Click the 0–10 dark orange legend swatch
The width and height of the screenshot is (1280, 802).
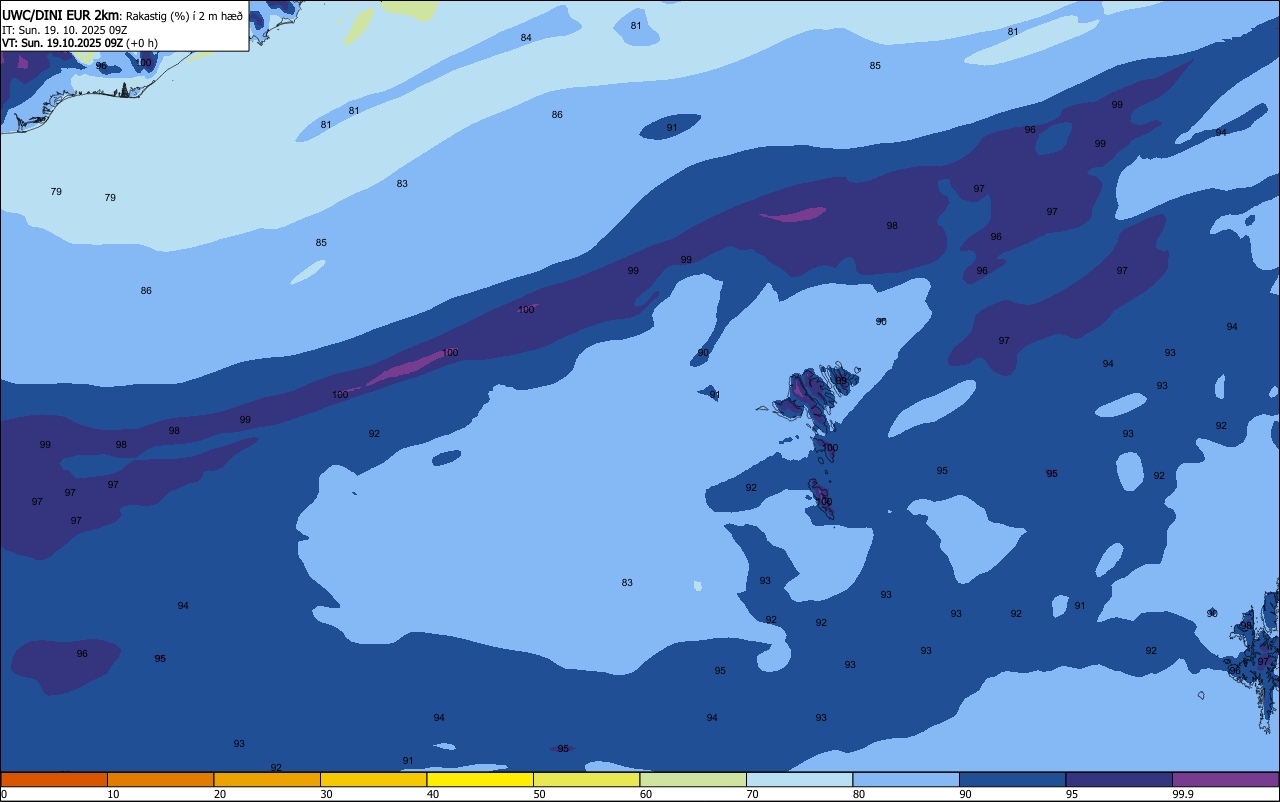coord(54,779)
